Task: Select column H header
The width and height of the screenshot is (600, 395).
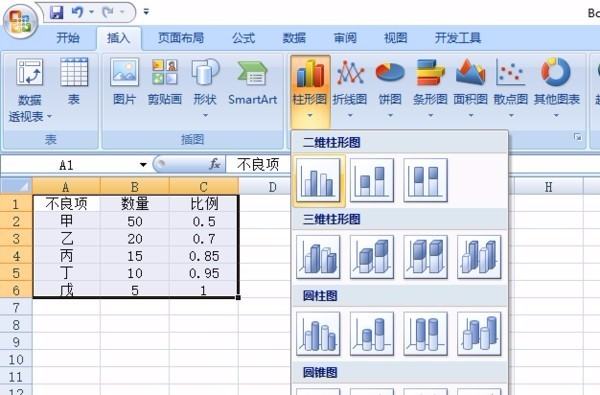Action: pyautogui.click(x=548, y=186)
